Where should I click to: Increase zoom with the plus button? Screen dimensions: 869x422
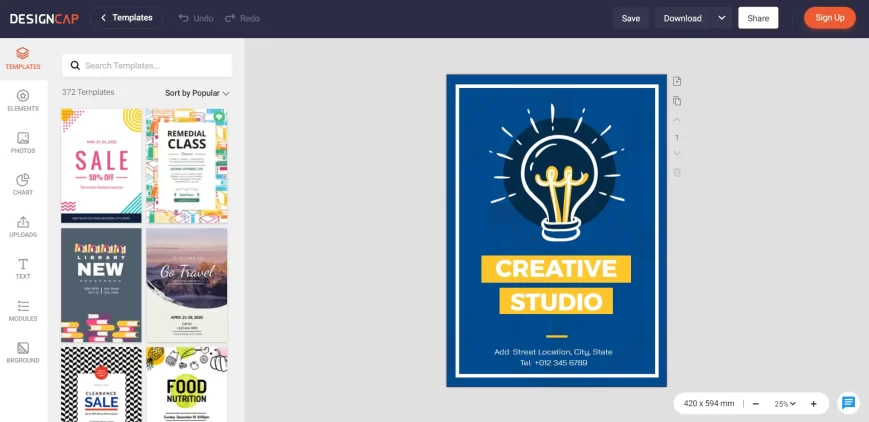(814, 404)
